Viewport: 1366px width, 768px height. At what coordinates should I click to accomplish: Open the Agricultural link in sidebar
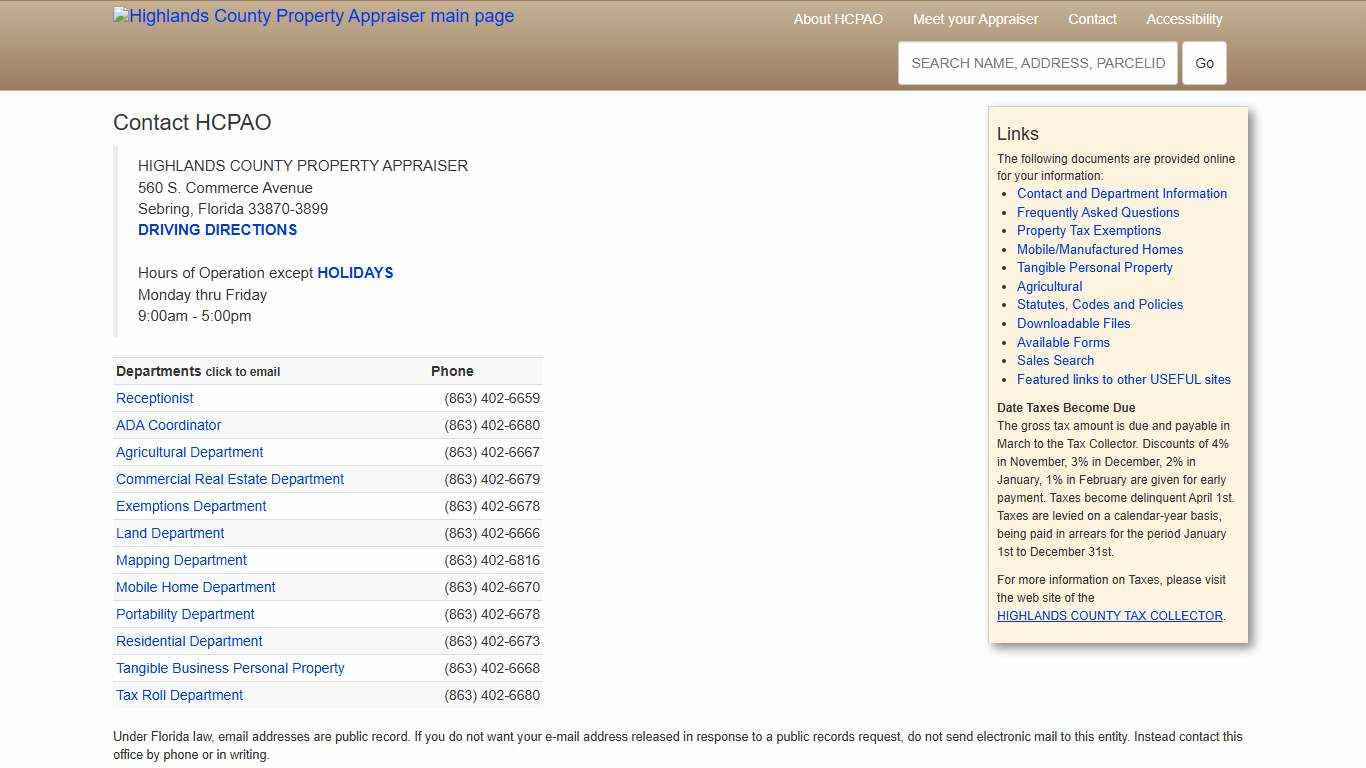pyautogui.click(x=1049, y=286)
